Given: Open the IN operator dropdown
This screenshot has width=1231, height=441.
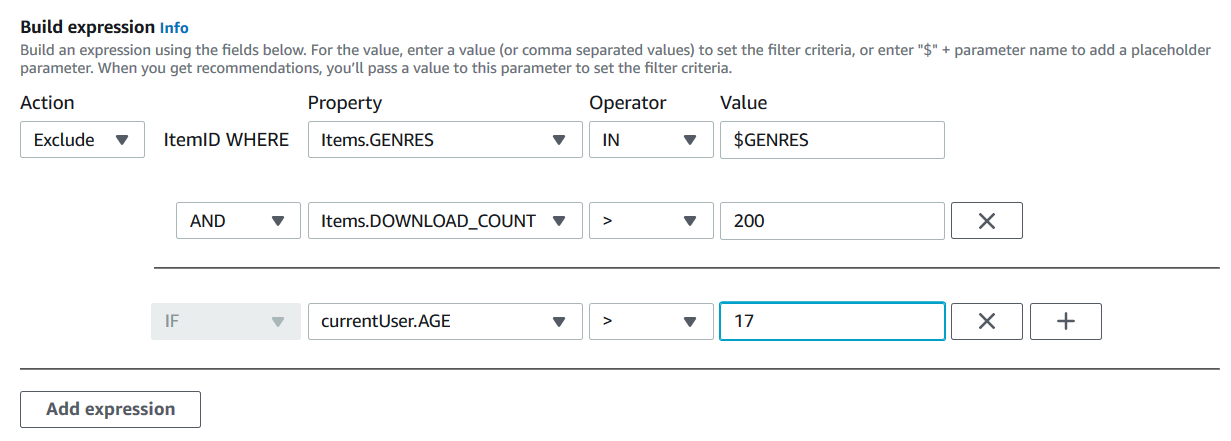Looking at the screenshot, I should pos(649,140).
